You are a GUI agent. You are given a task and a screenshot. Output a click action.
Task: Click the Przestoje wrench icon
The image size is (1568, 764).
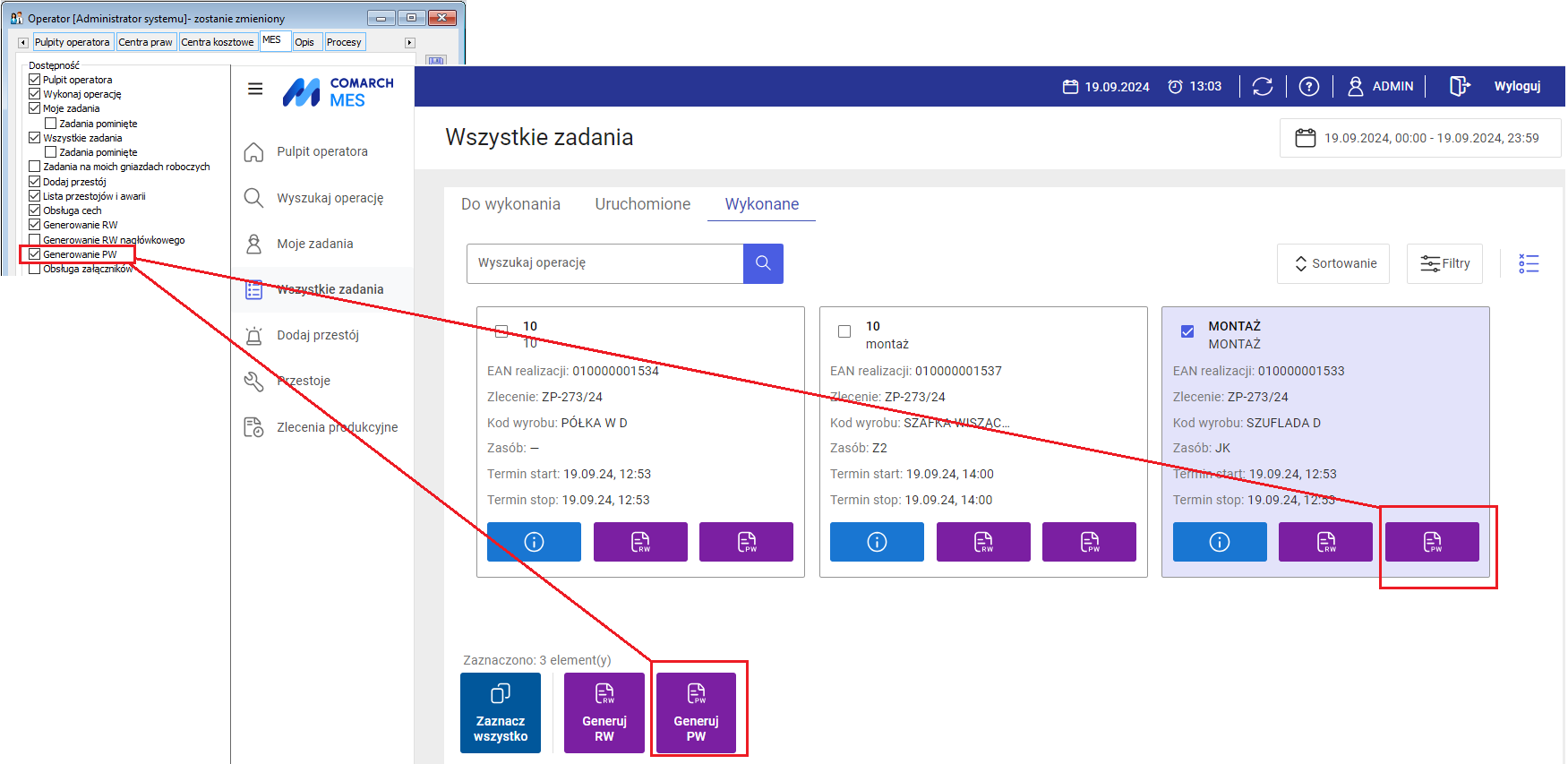(254, 382)
